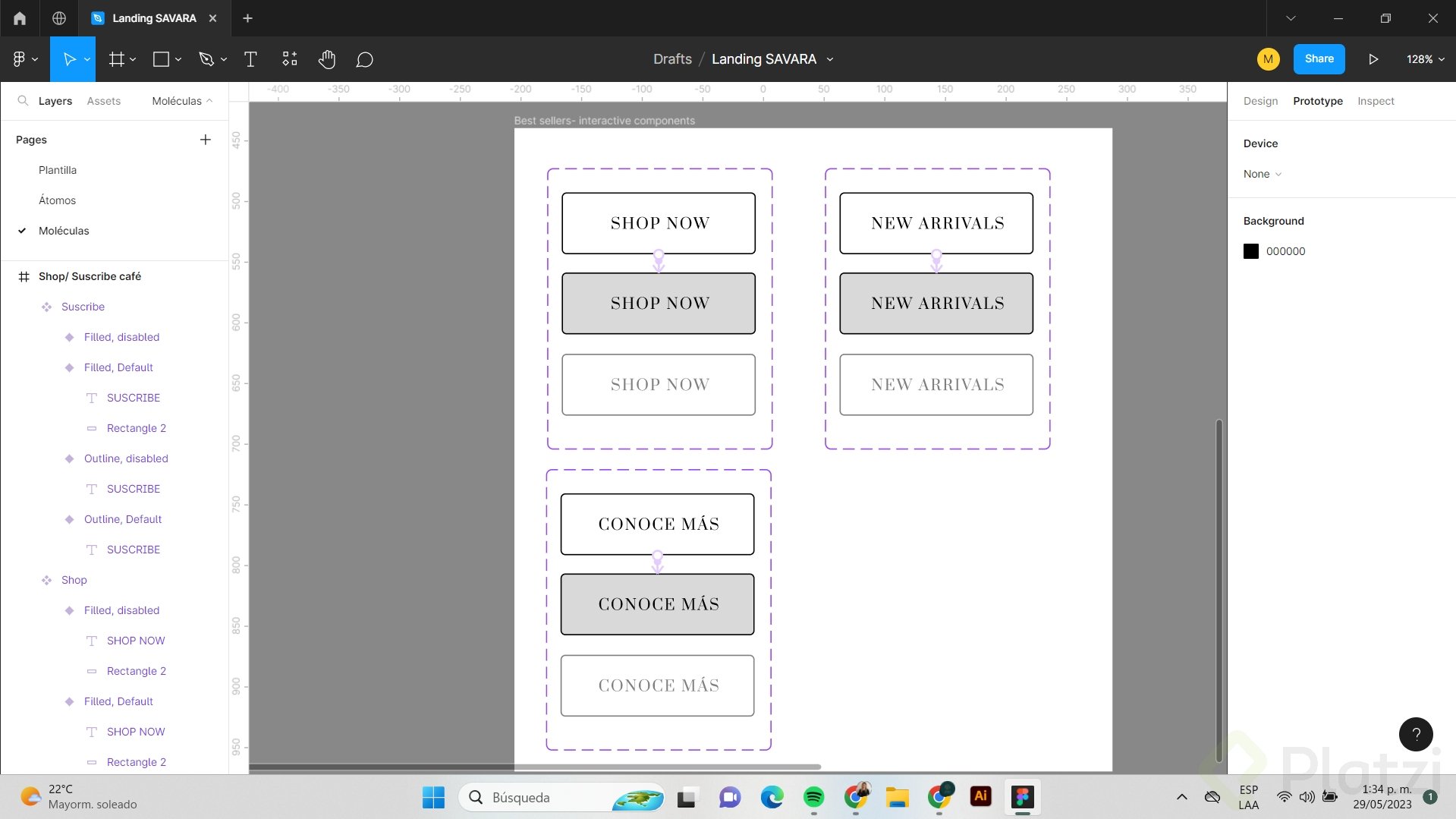Activate the Comment tool
This screenshot has height=819, width=1456.
click(x=364, y=59)
